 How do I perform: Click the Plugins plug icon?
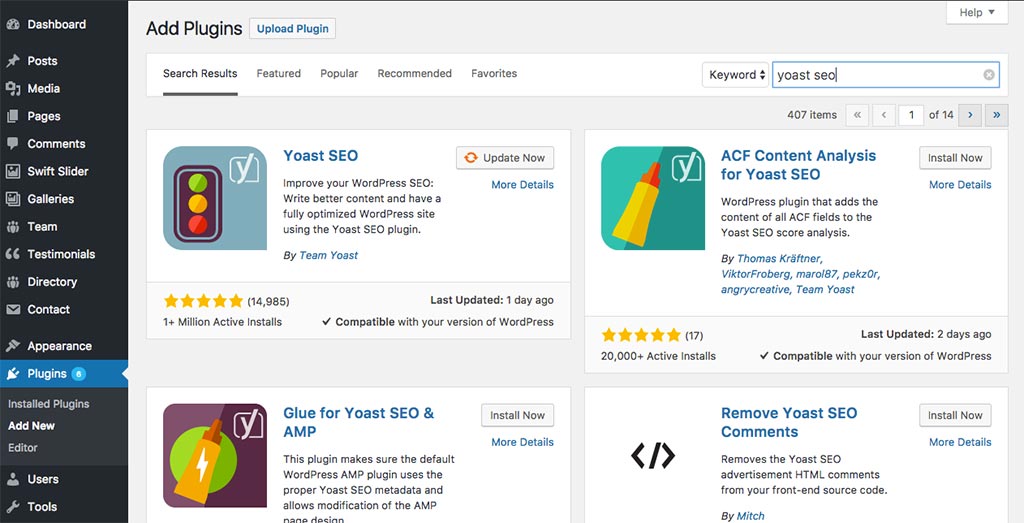tap(13, 373)
